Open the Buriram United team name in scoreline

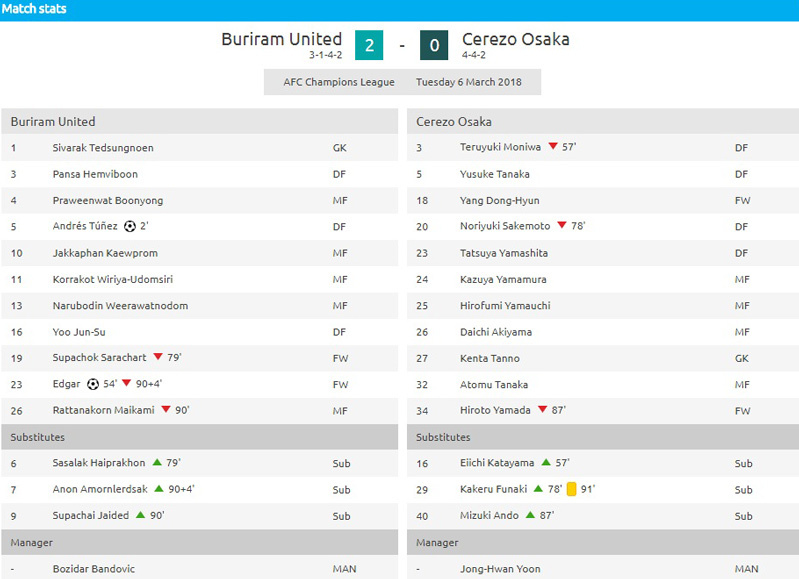pos(281,40)
